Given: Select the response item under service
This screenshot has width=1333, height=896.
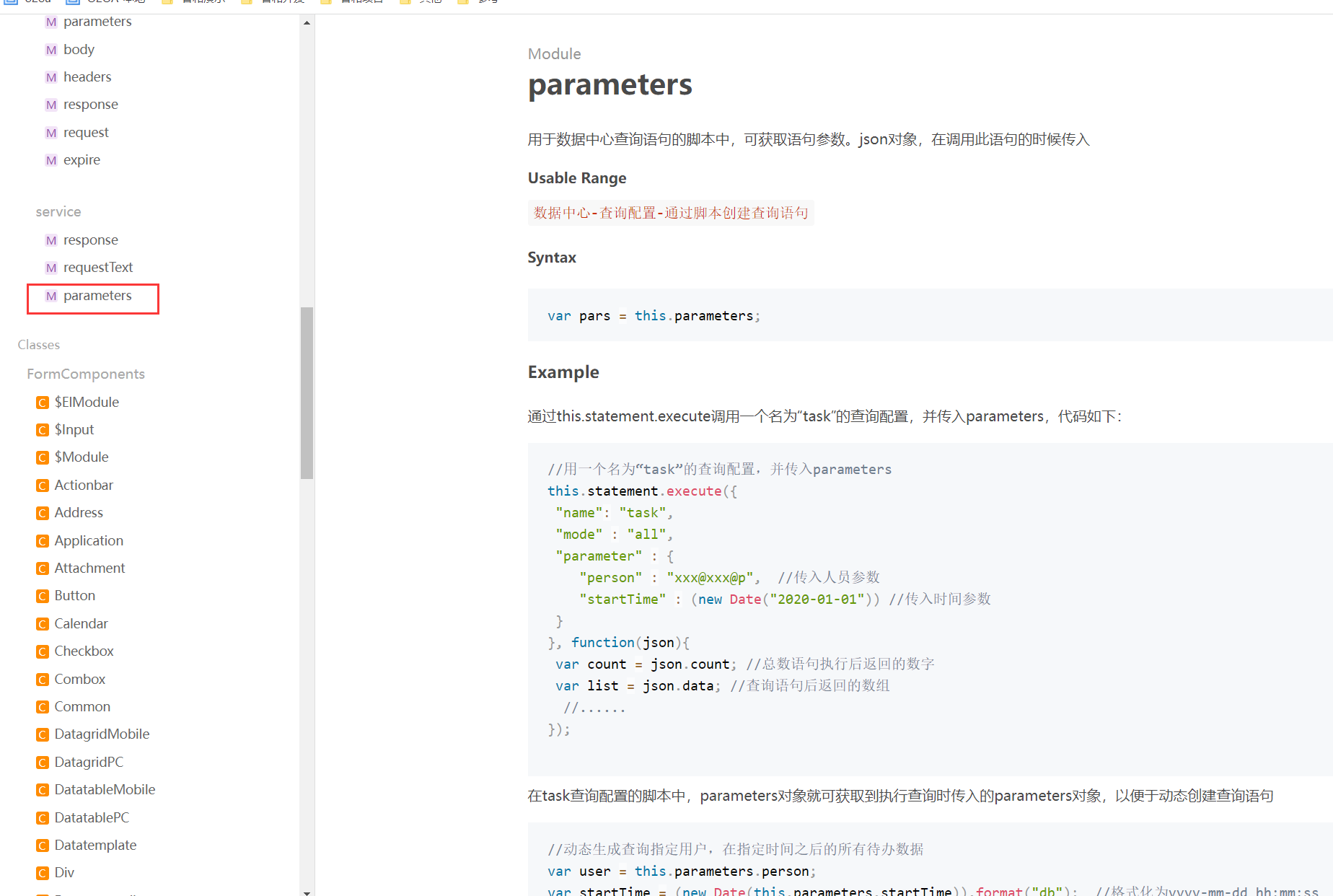Looking at the screenshot, I should [x=90, y=240].
